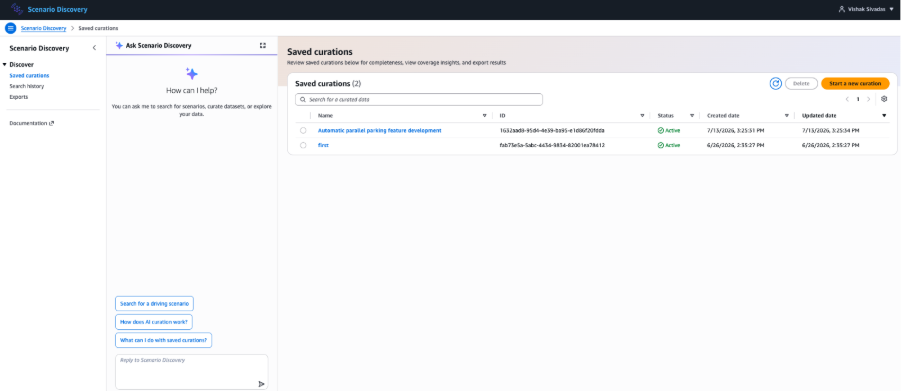Sort by the Updated date column arrow
This screenshot has height=391, width=901.
tap(884, 116)
